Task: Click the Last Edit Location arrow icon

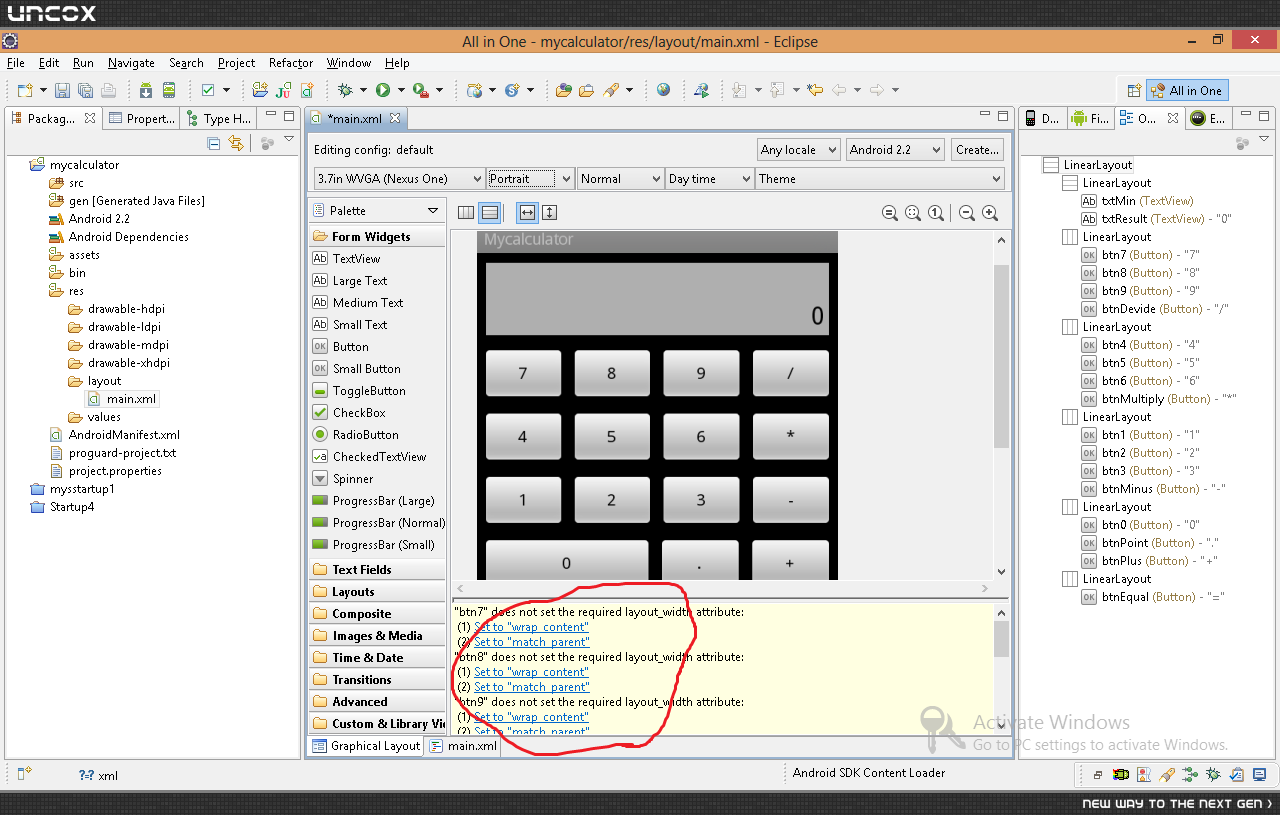Action: (815, 90)
